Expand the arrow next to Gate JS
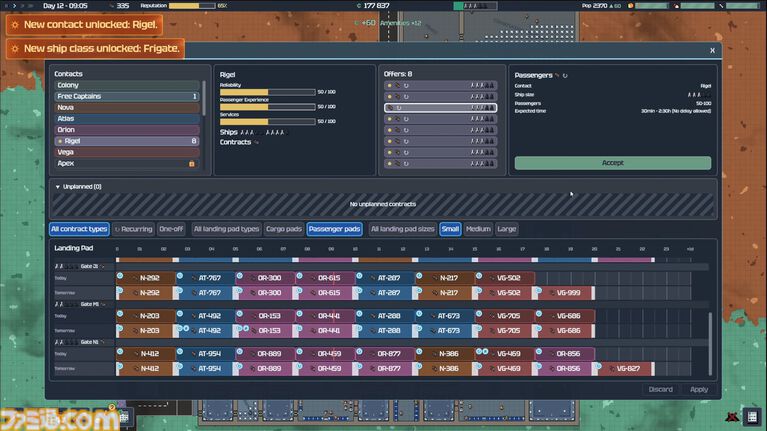 tap(103, 267)
